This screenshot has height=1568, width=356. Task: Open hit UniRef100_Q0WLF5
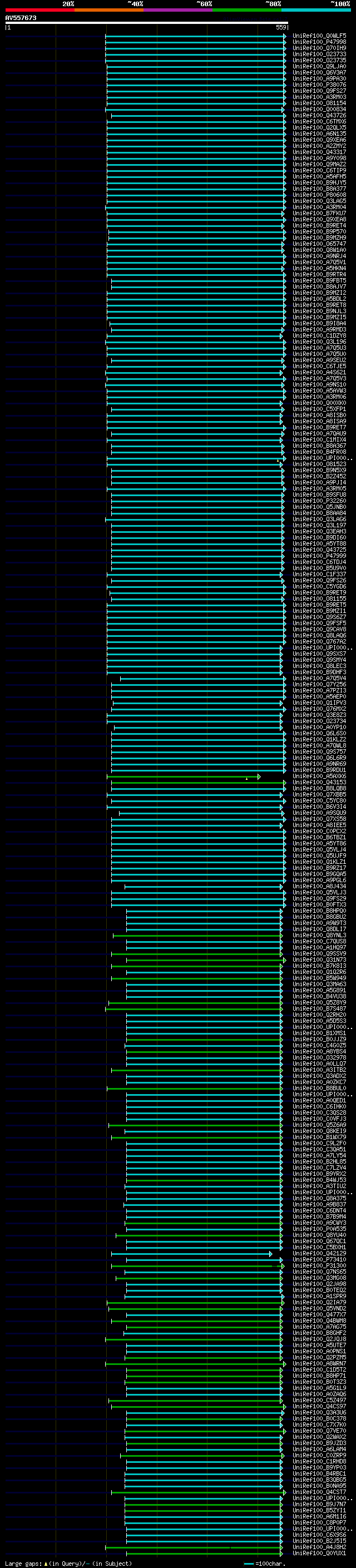coord(319,36)
